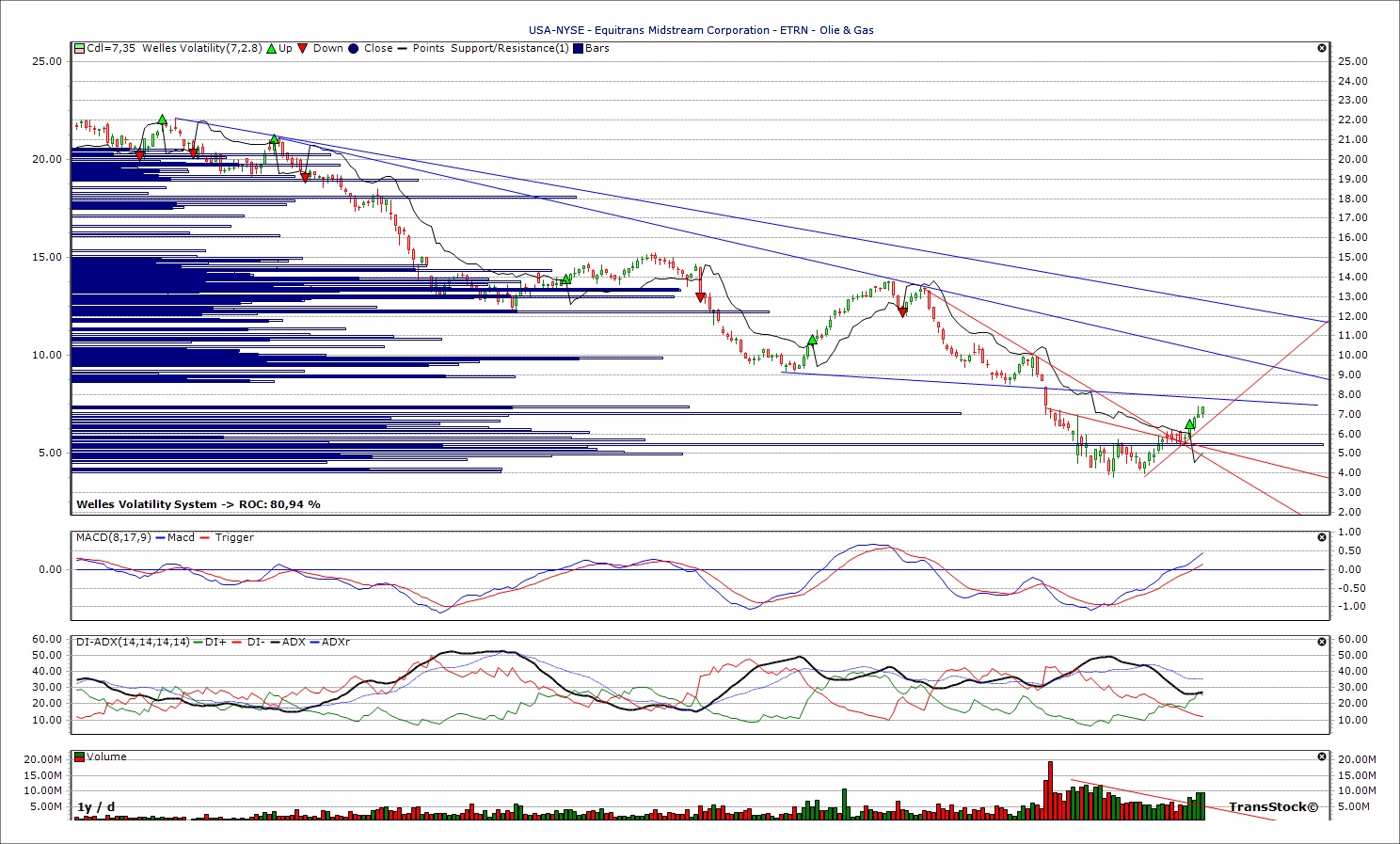Image resolution: width=1400 pixels, height=844 pixels.
Task: Click the Volume legend color icon
Action: coord(80,756)
